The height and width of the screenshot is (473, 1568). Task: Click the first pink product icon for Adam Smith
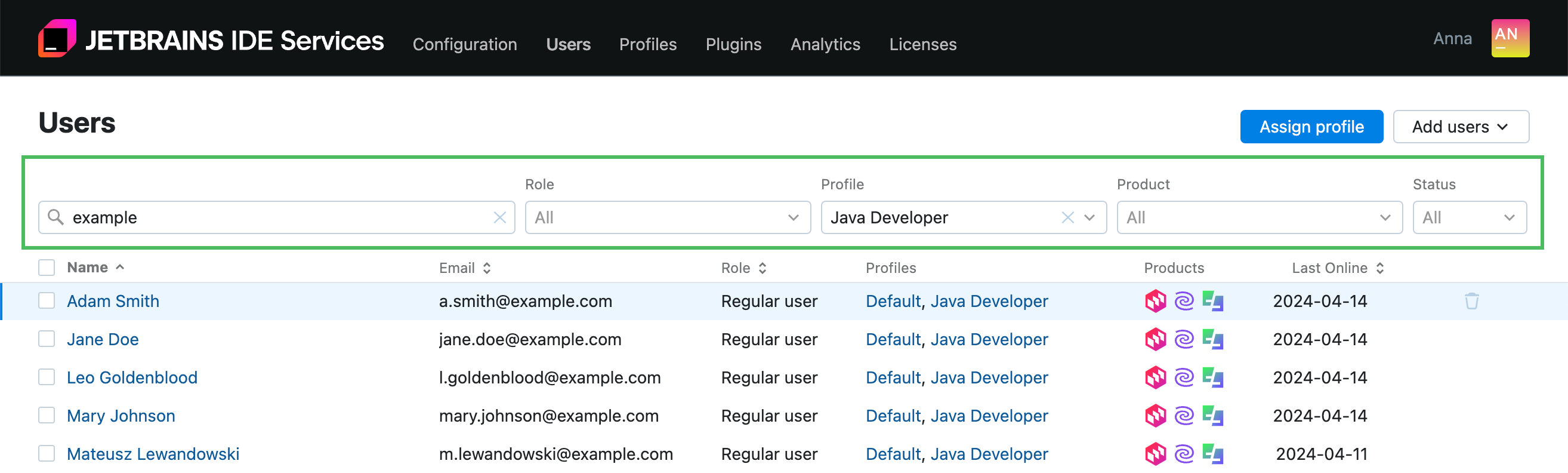1155,301
